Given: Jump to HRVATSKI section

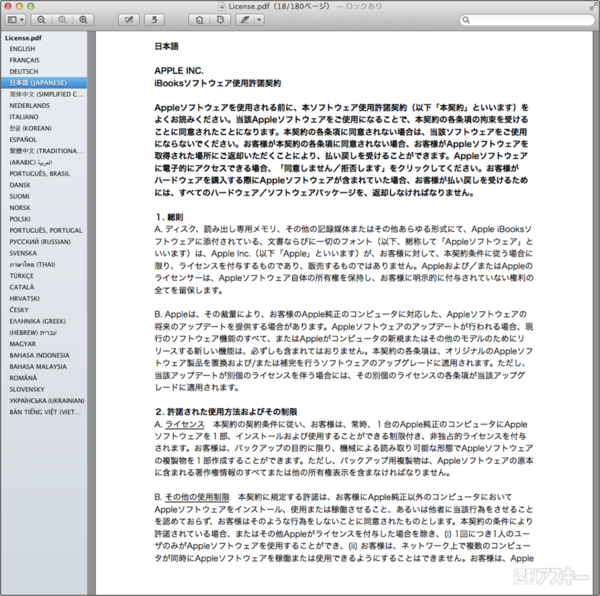Looking at the screenshot, I should click(x=24, y=298).
